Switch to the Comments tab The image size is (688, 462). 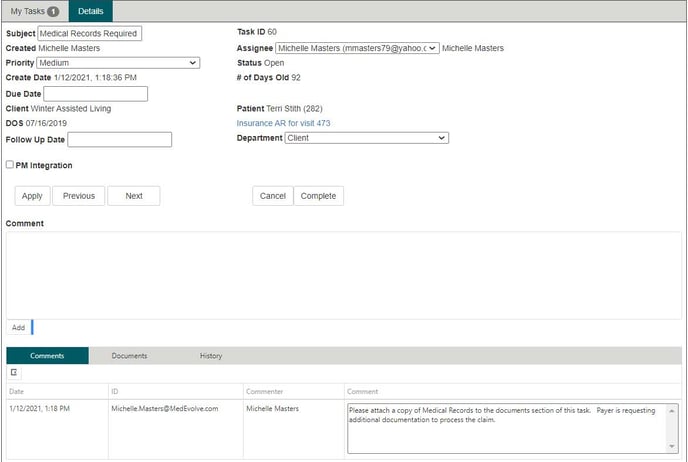(x=47, y=356)
